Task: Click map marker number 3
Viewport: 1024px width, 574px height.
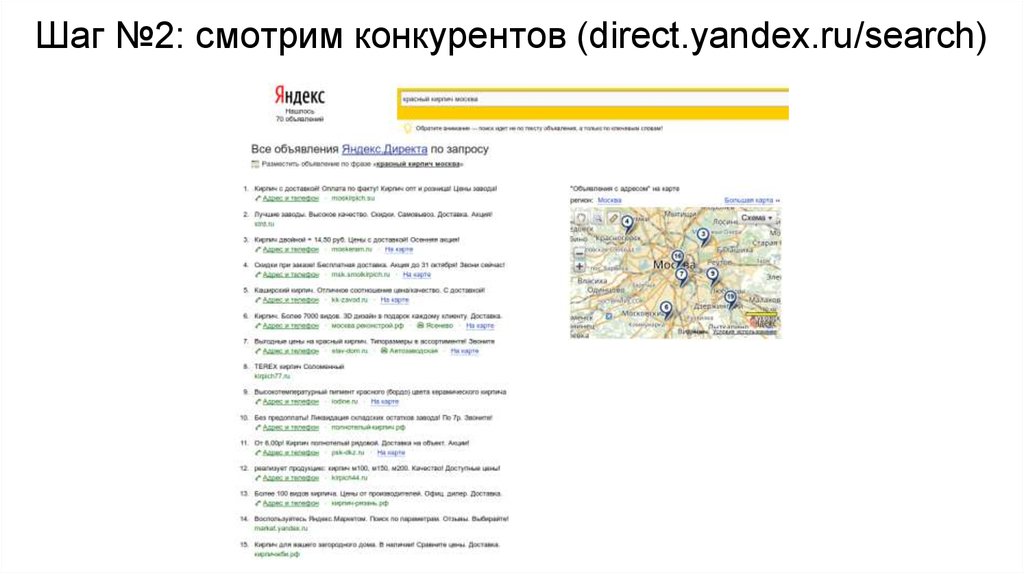Action: pyautogui.click(x=703, y=235)
